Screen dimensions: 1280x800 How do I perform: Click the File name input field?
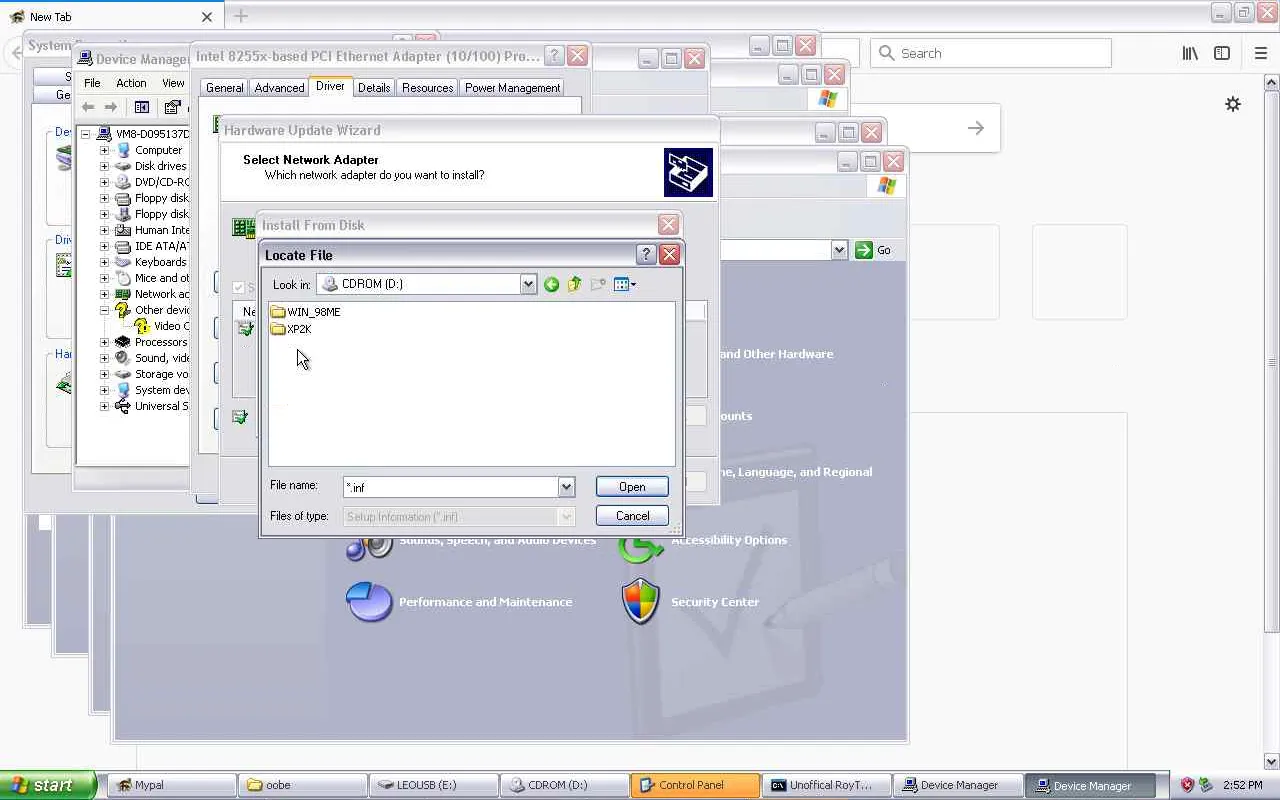coord(451,487)
